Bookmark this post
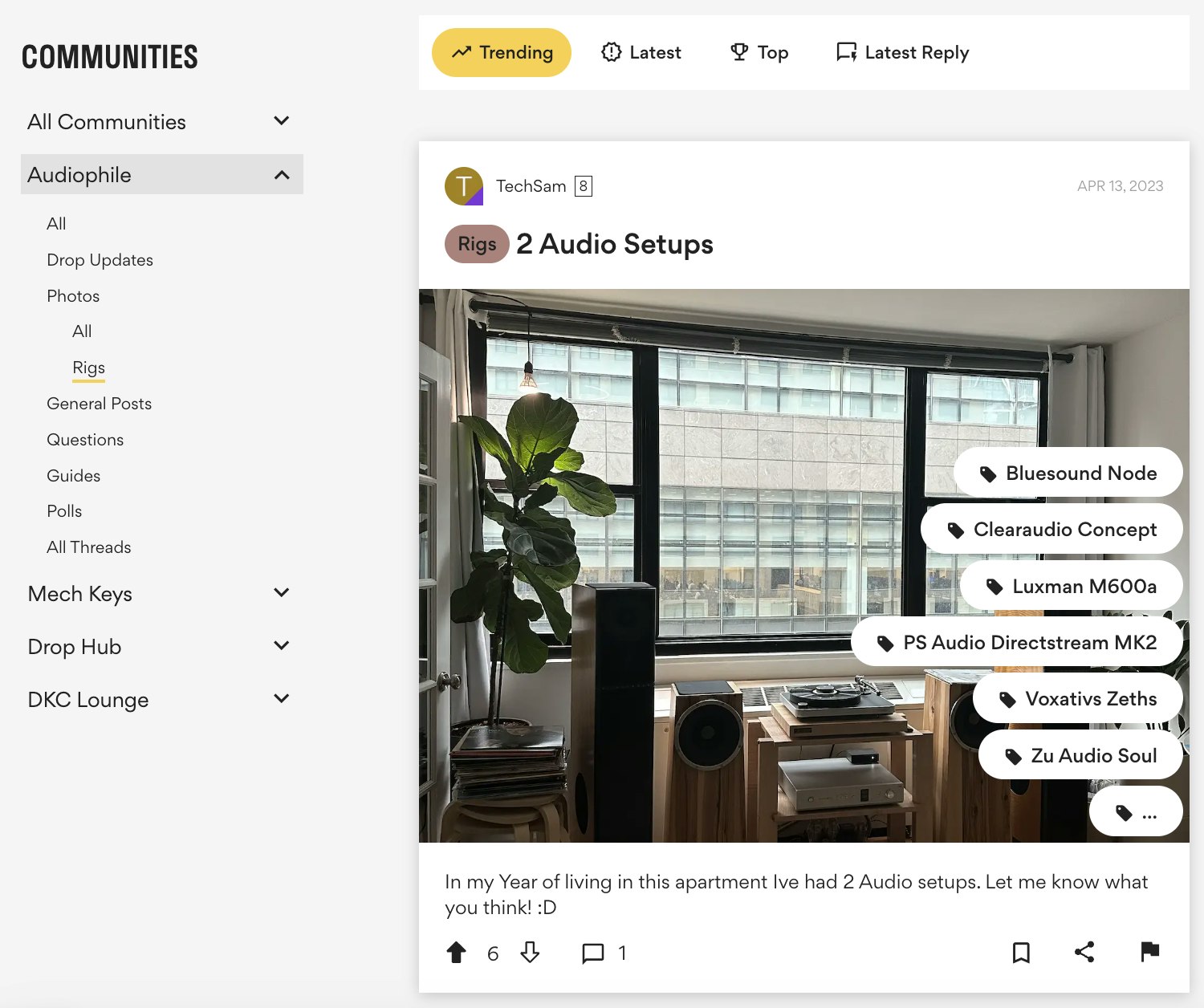This screenshot has height=1008, width=1204. (1021, 953)
